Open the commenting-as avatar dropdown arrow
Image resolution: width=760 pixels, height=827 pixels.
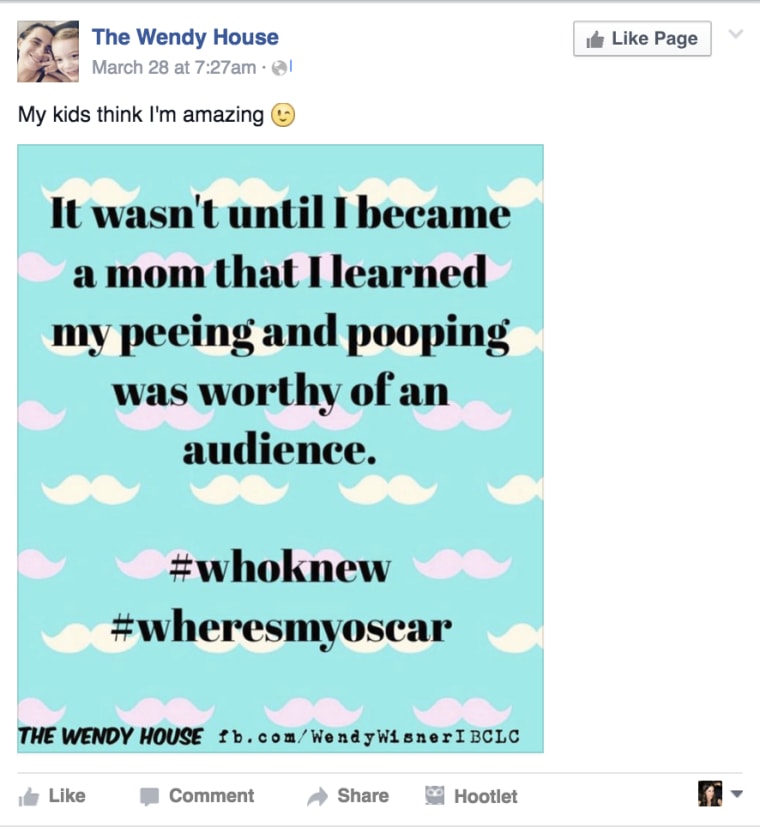coord(737,793)
